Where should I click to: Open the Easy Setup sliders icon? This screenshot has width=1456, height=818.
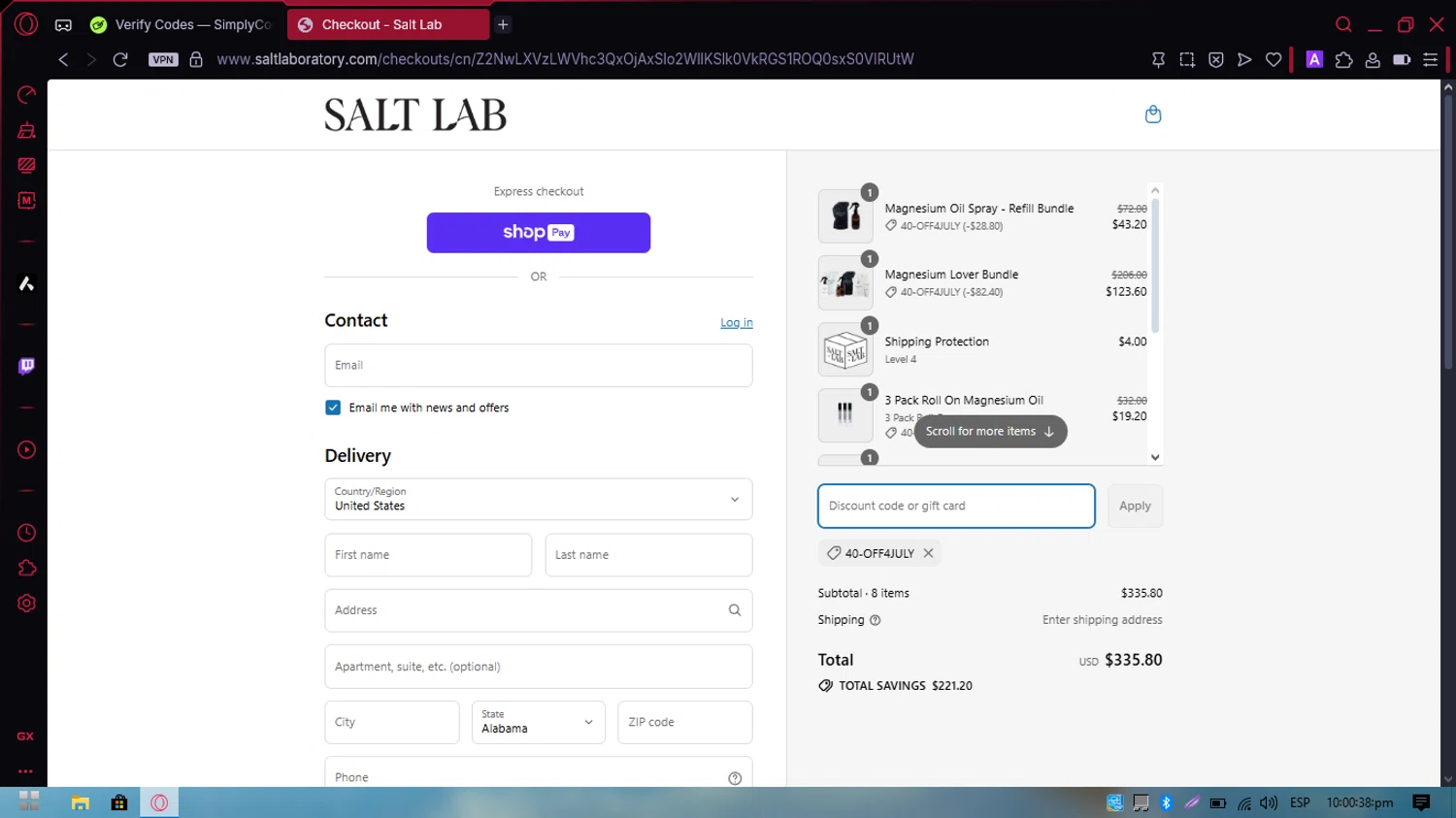[x=1430, y=59]
